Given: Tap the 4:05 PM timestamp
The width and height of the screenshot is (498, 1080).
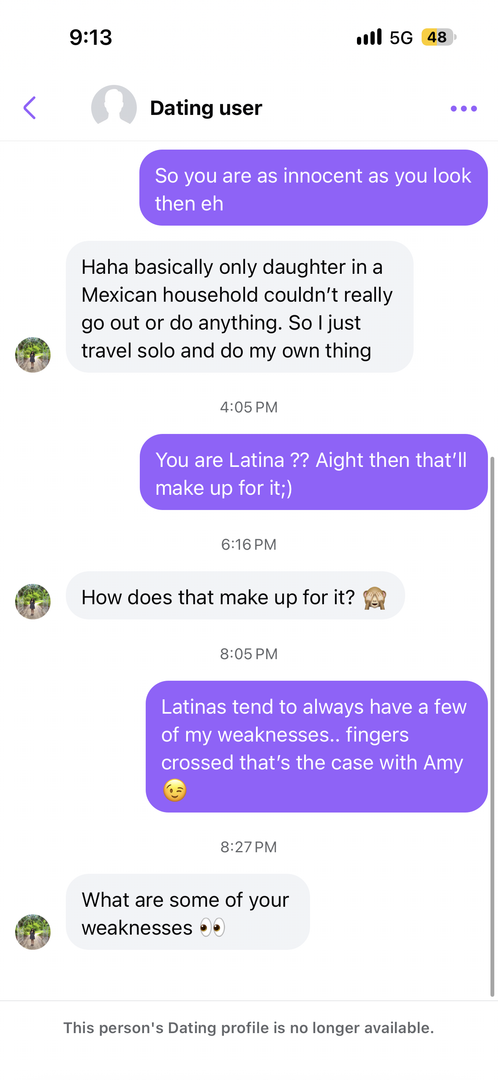Looking at the screenshot, I should [249, 407].
